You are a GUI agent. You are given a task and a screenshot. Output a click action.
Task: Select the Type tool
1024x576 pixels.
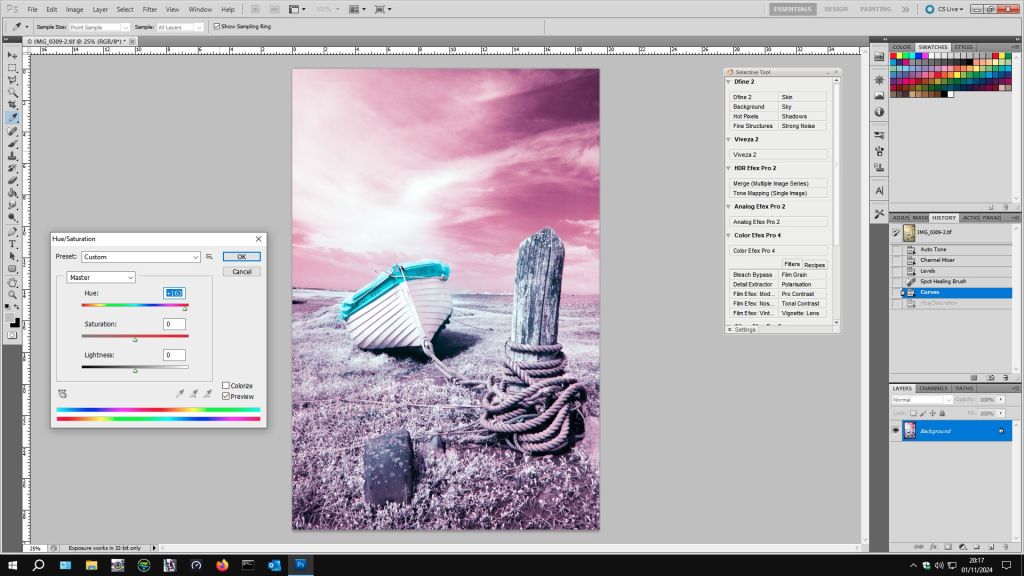(13, 243)
